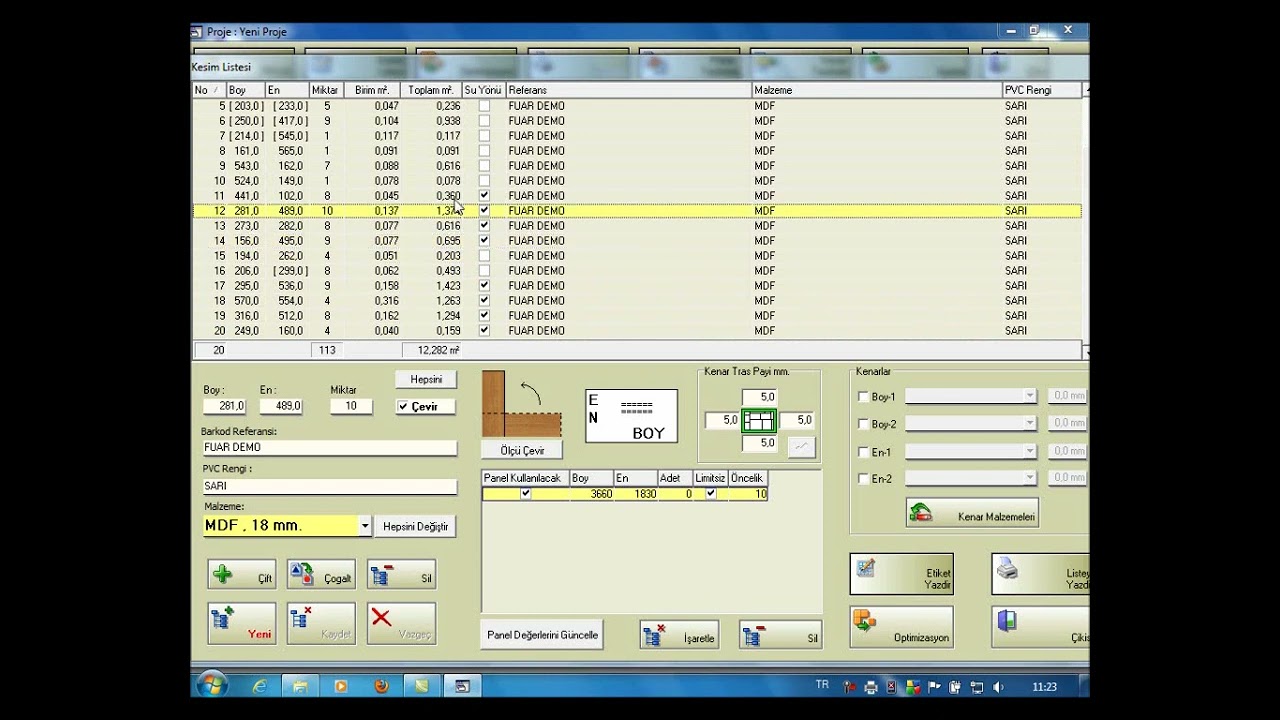Click the green plus Çift button

click(242, 574)
